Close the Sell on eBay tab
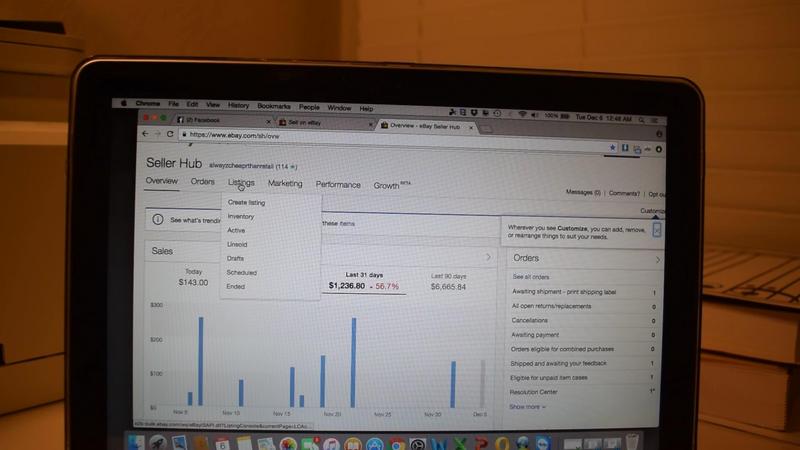The height and width of the screenshot is (450, 800). (x=370, y=124)
